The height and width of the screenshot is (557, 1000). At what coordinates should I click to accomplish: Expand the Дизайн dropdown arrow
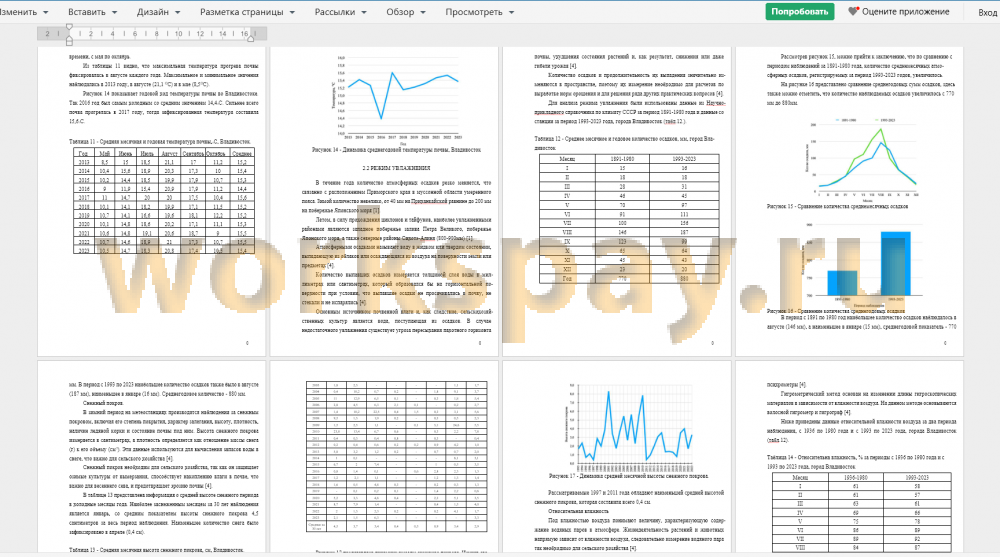pos(177,12)
